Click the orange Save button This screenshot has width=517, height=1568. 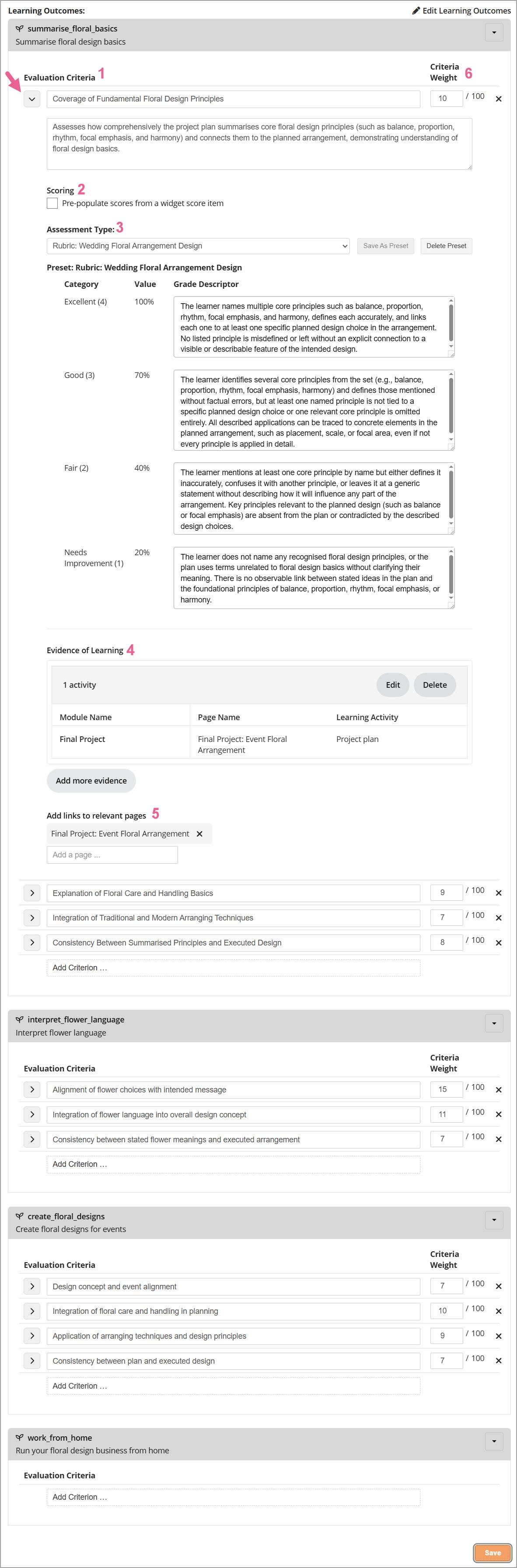click(493, 1552)
